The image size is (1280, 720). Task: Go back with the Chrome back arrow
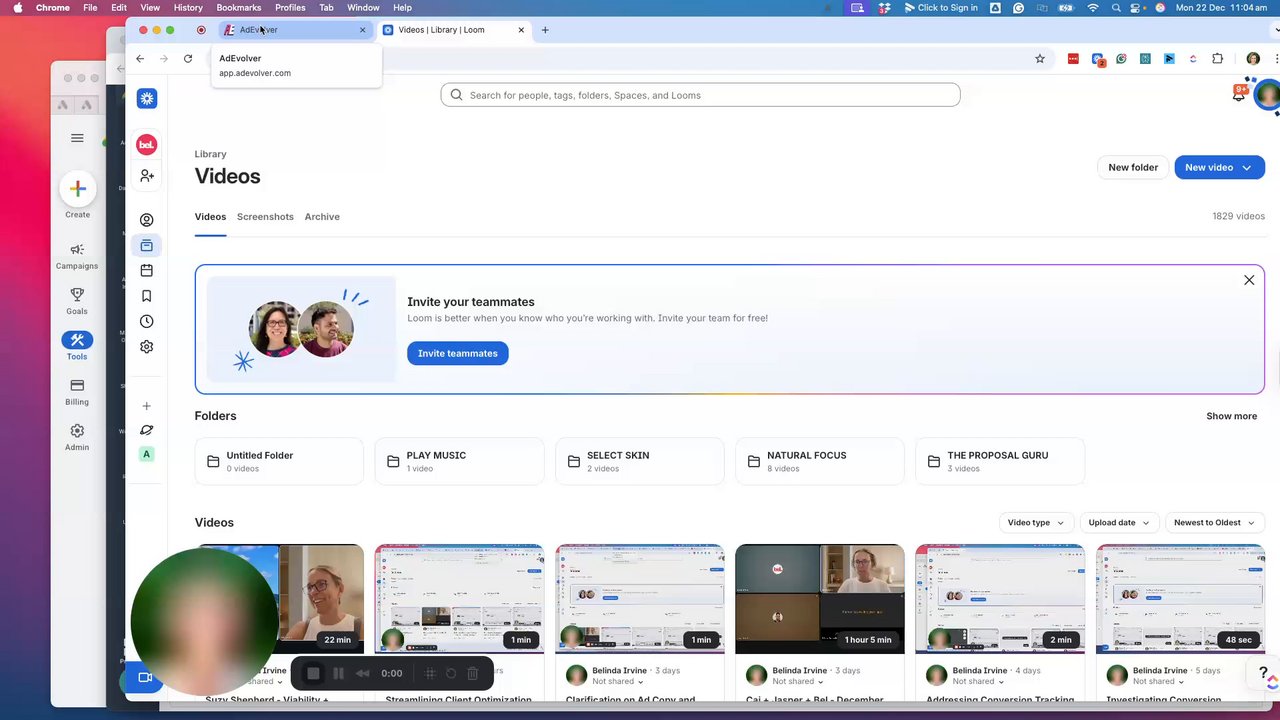(x=140, y=59)
